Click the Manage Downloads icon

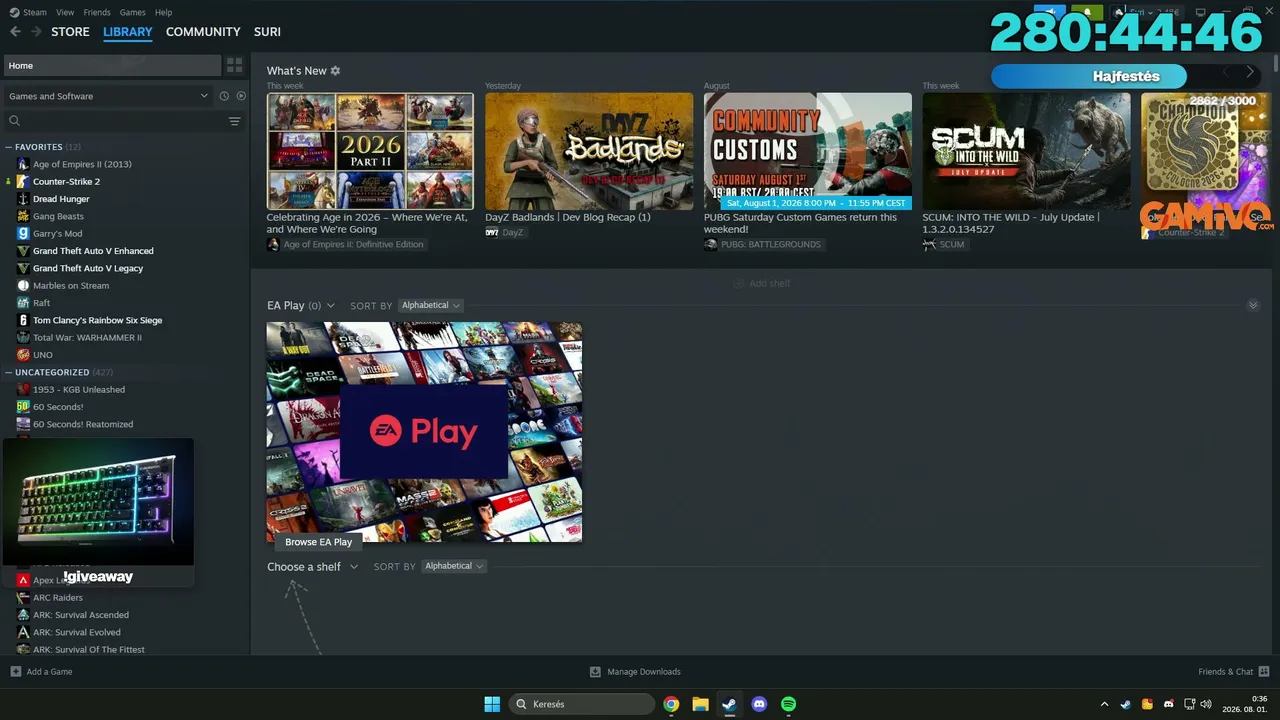click(x=595, y=672)
